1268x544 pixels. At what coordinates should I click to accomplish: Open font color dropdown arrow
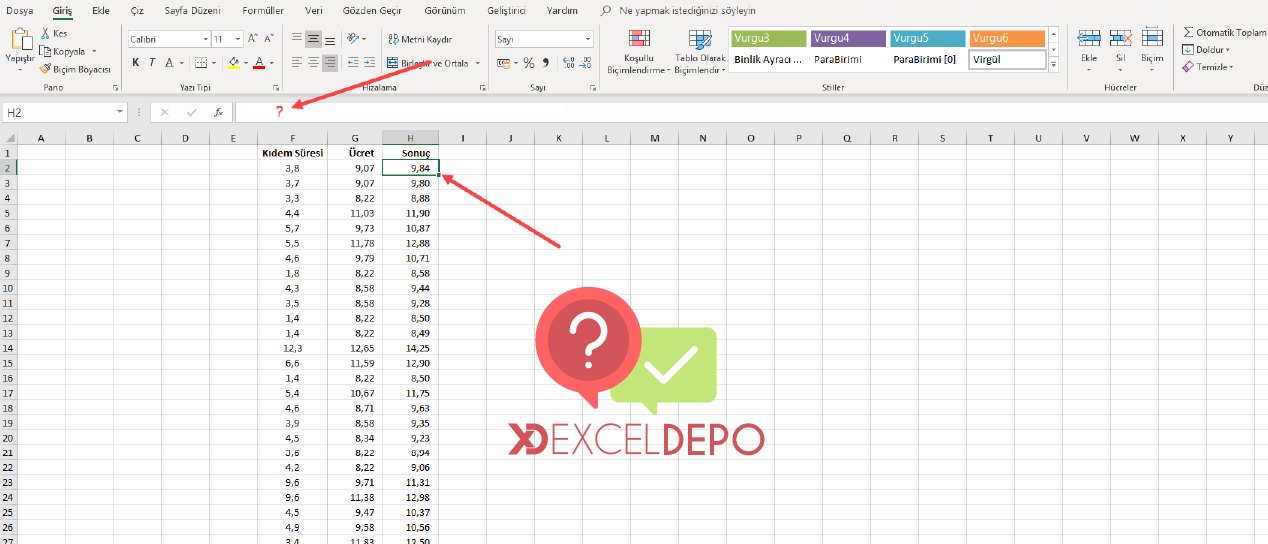click(x=272, y=63)
